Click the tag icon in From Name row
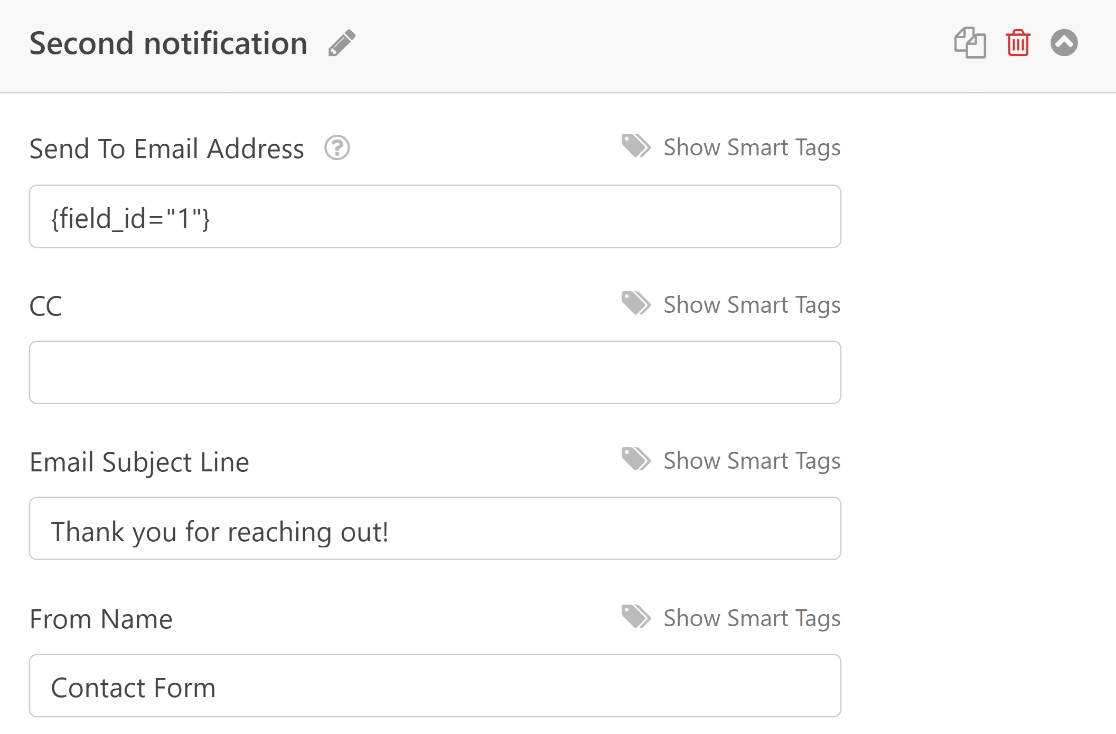Screen dimensions: 1116x734 pos(636,617)
